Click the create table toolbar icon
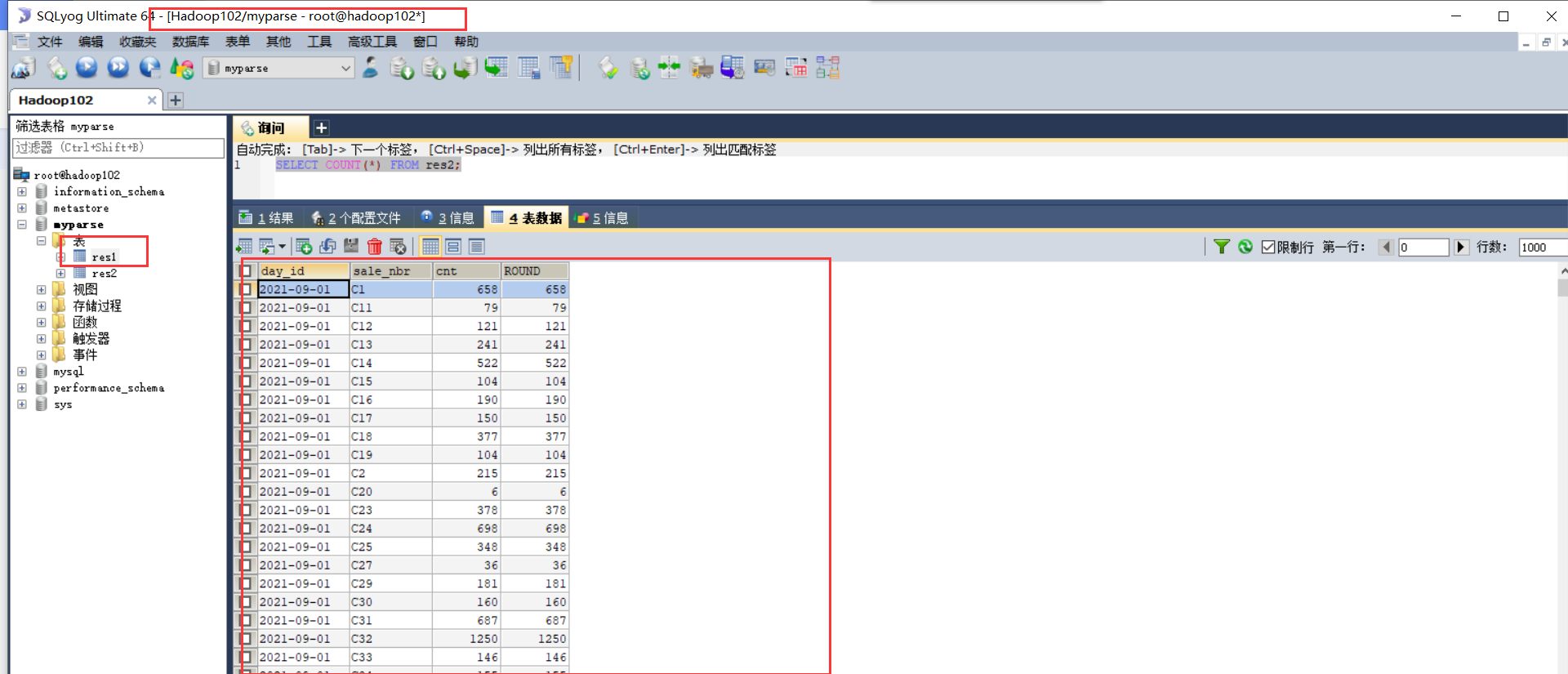 coord(528,68)
